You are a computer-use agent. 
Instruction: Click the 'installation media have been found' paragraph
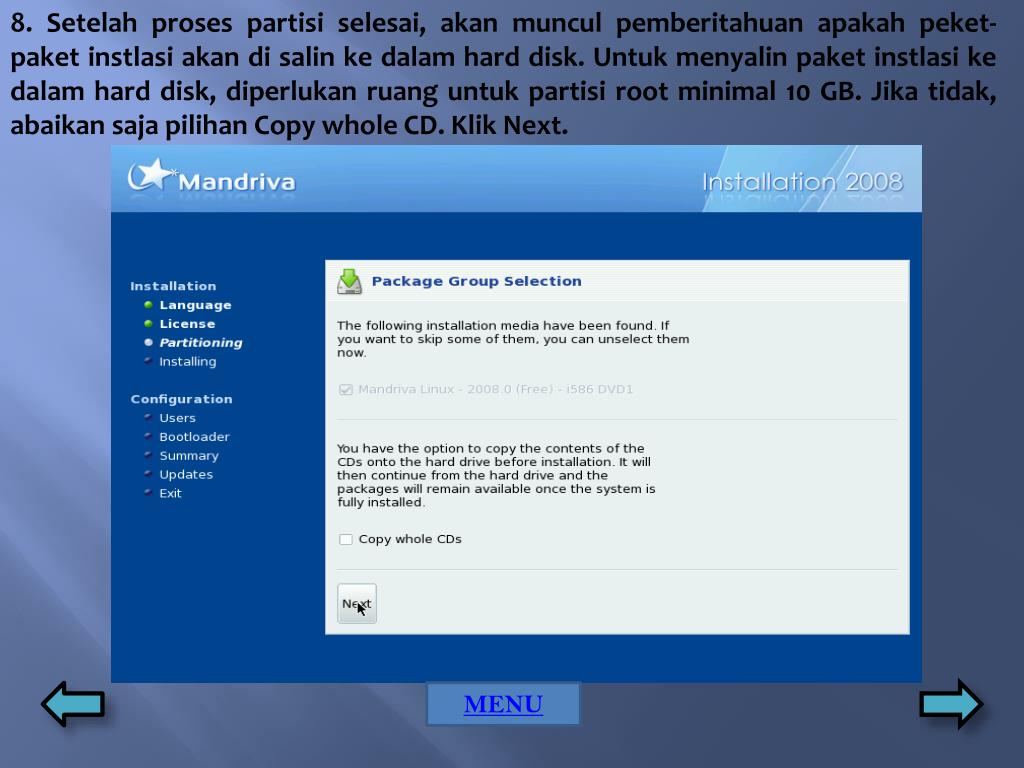pos(513,339)
